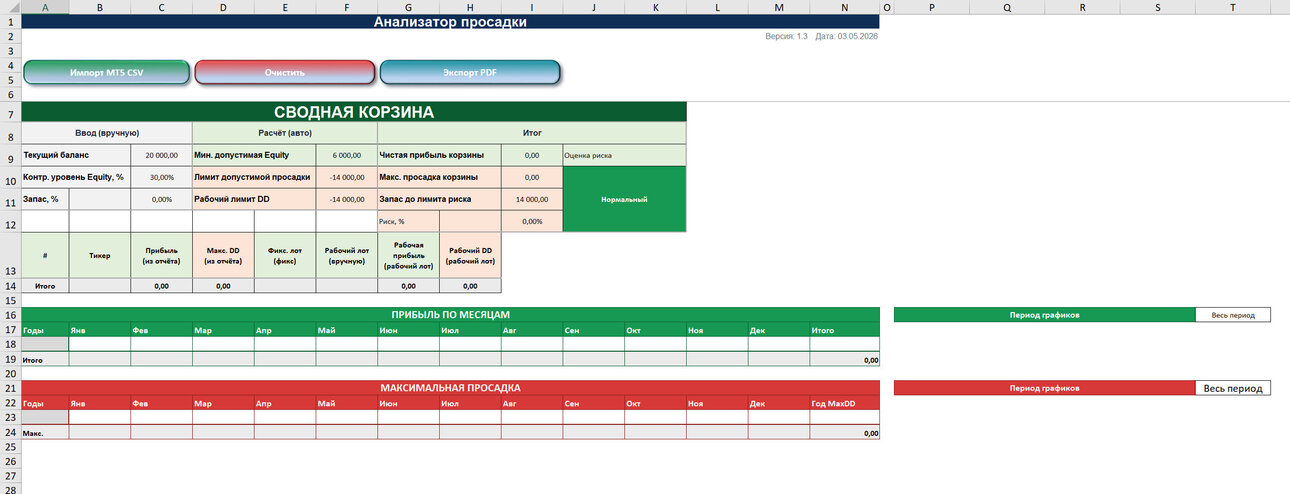
Task: Select the Риск, % label cell
Action: [408, 221]
